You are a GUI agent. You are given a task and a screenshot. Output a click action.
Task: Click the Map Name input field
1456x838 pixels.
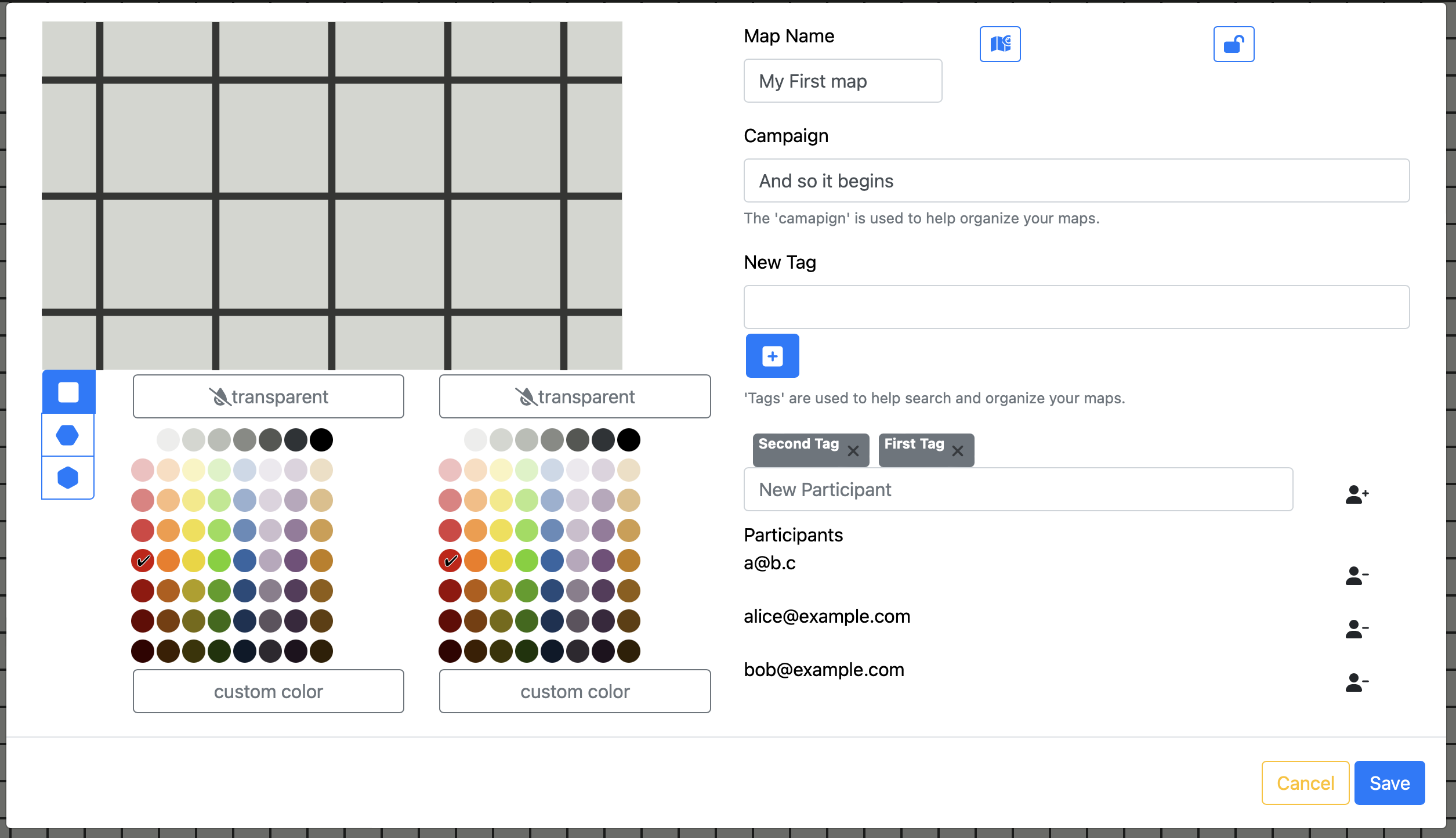click(843, 81)
